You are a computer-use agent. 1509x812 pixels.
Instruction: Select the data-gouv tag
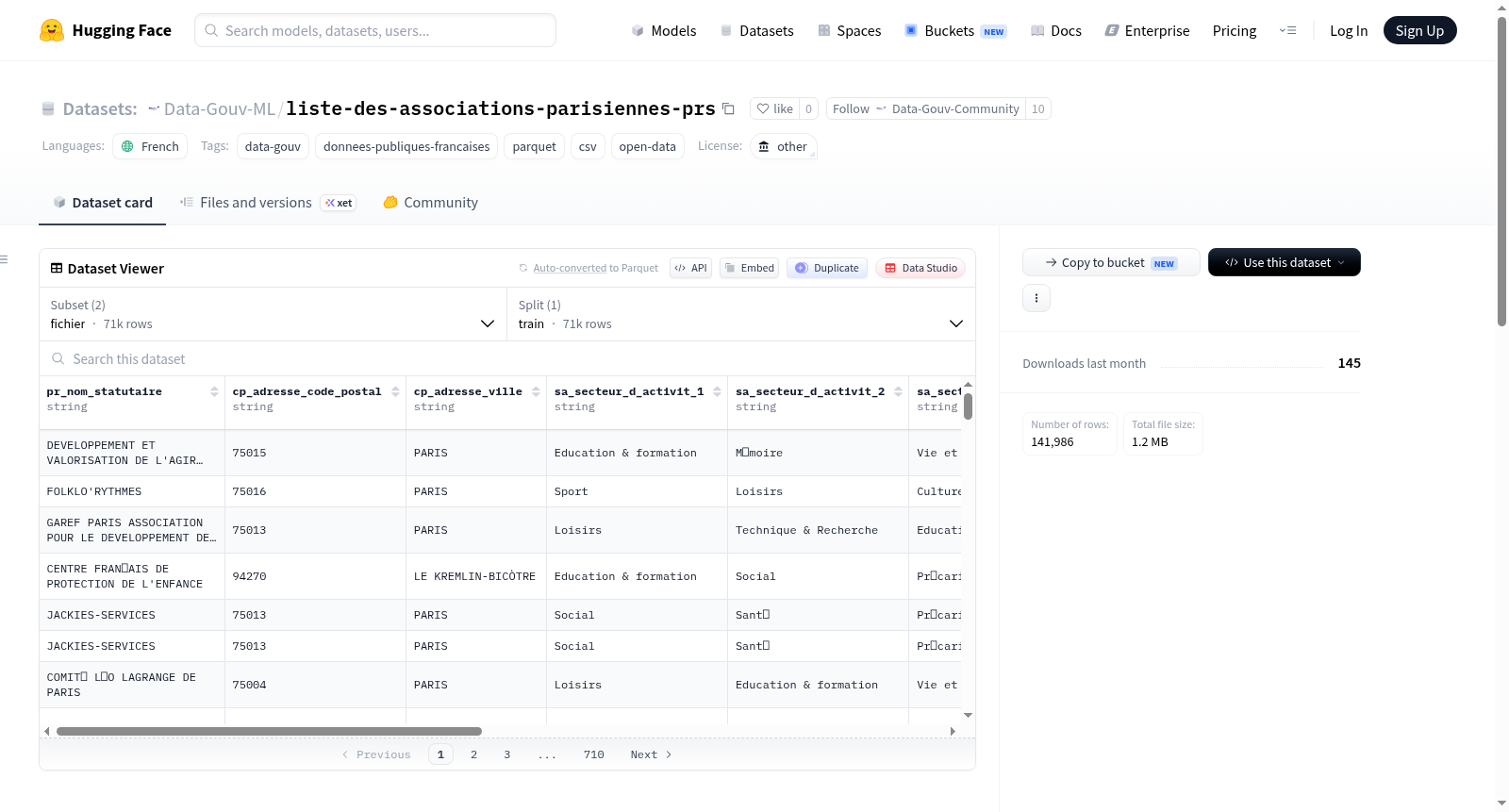[273, 146]
